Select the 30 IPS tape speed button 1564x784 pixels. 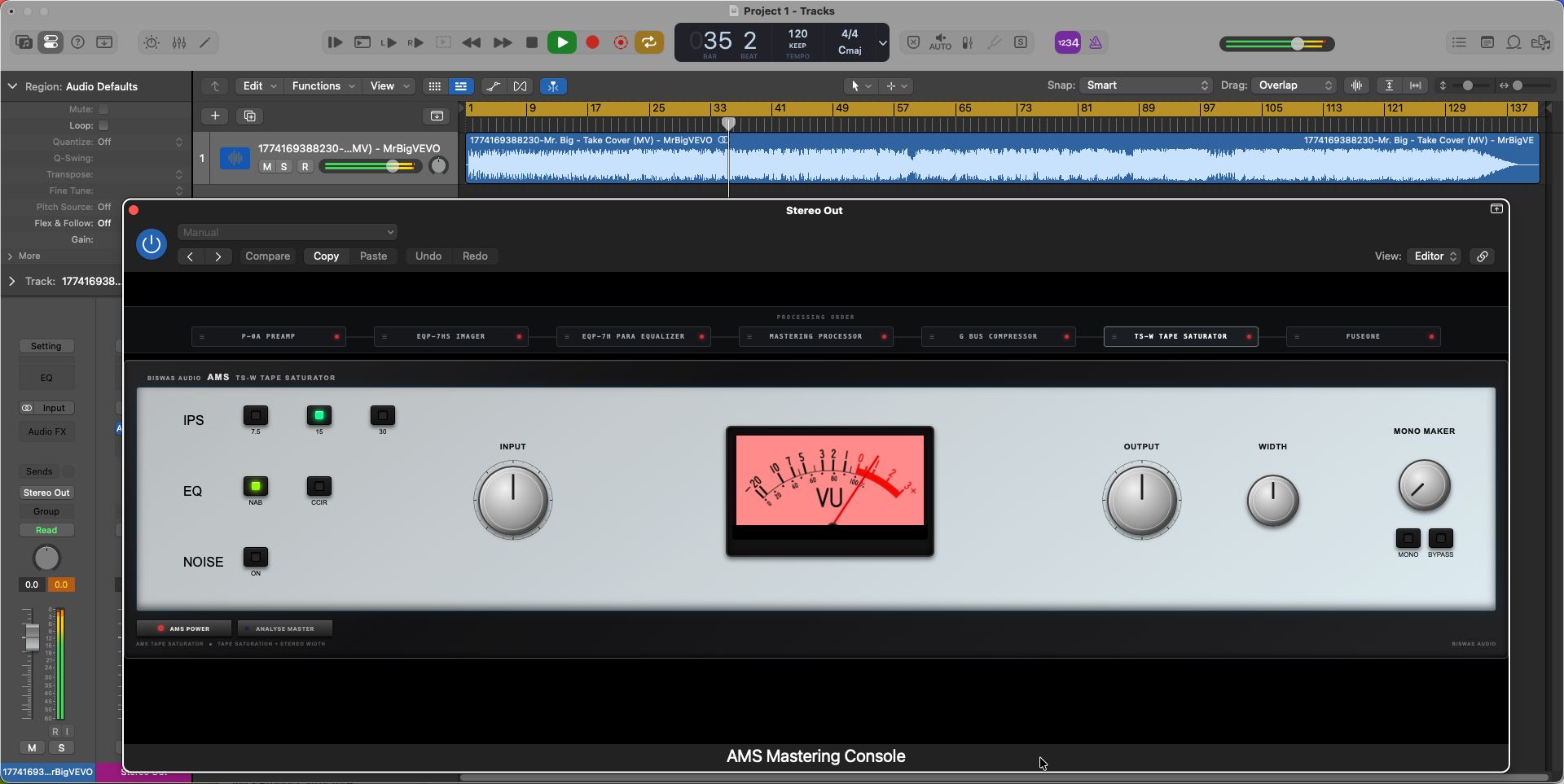(x=383, y=416)
